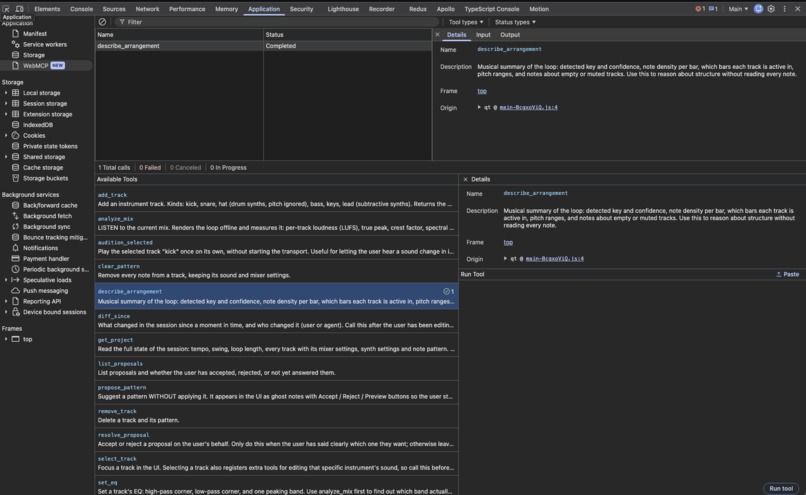Screen dimensions: 806x495
Task: Close the upper call details pane
Action: (437, 35)
